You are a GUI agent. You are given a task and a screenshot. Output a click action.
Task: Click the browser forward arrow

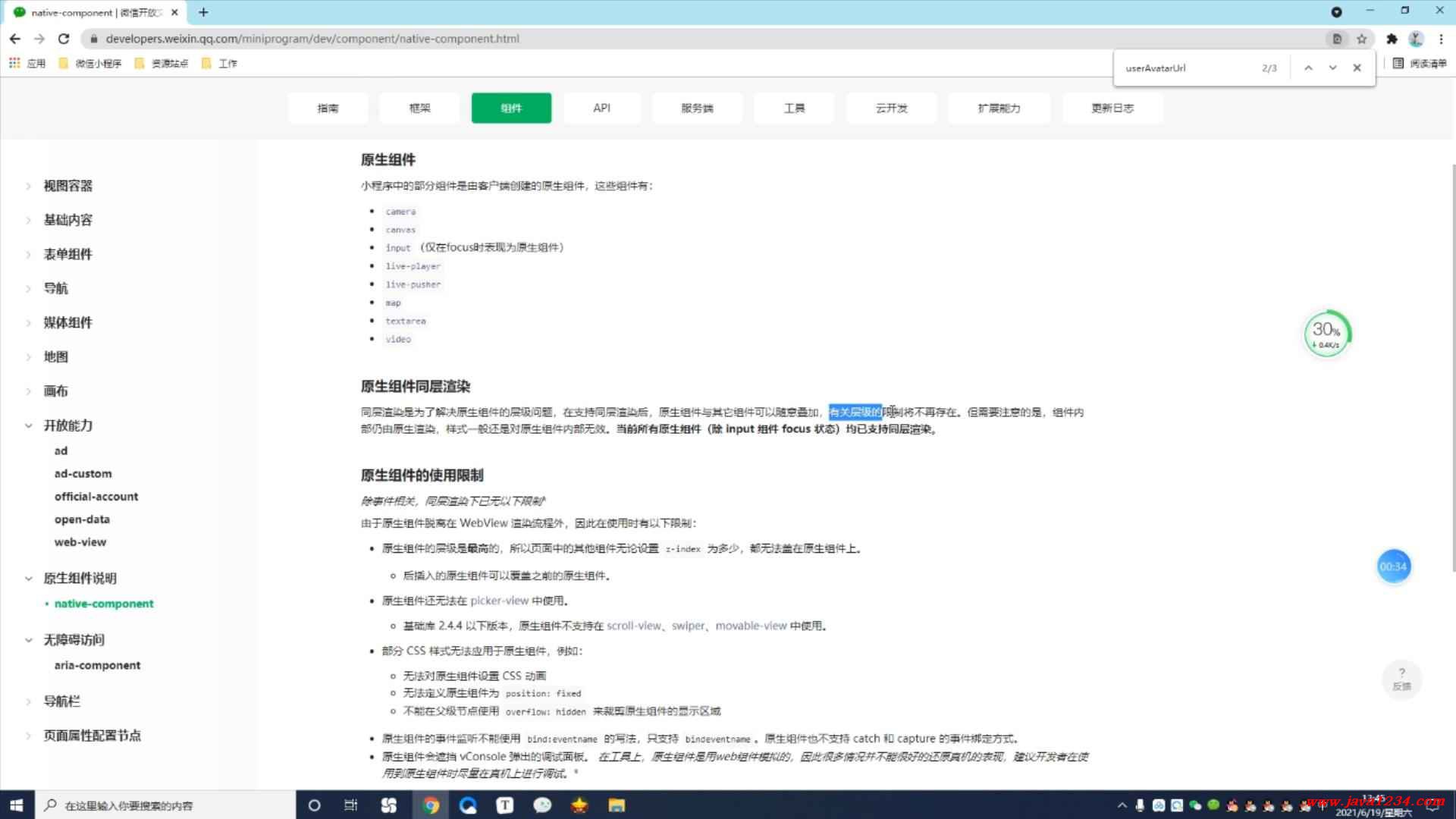coord(39,39)
